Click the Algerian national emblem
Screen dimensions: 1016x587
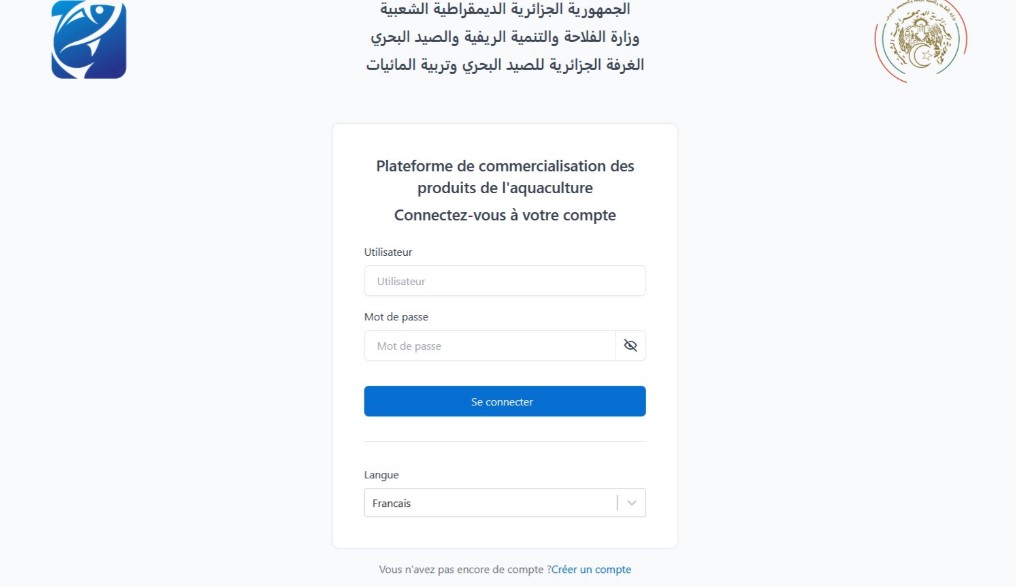pyautogui.click(x=920, y=40)
